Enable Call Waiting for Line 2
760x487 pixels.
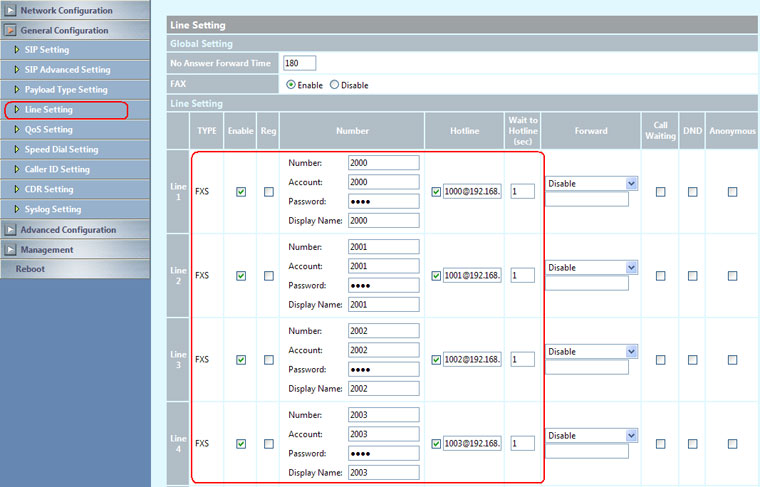click(660, 276)
